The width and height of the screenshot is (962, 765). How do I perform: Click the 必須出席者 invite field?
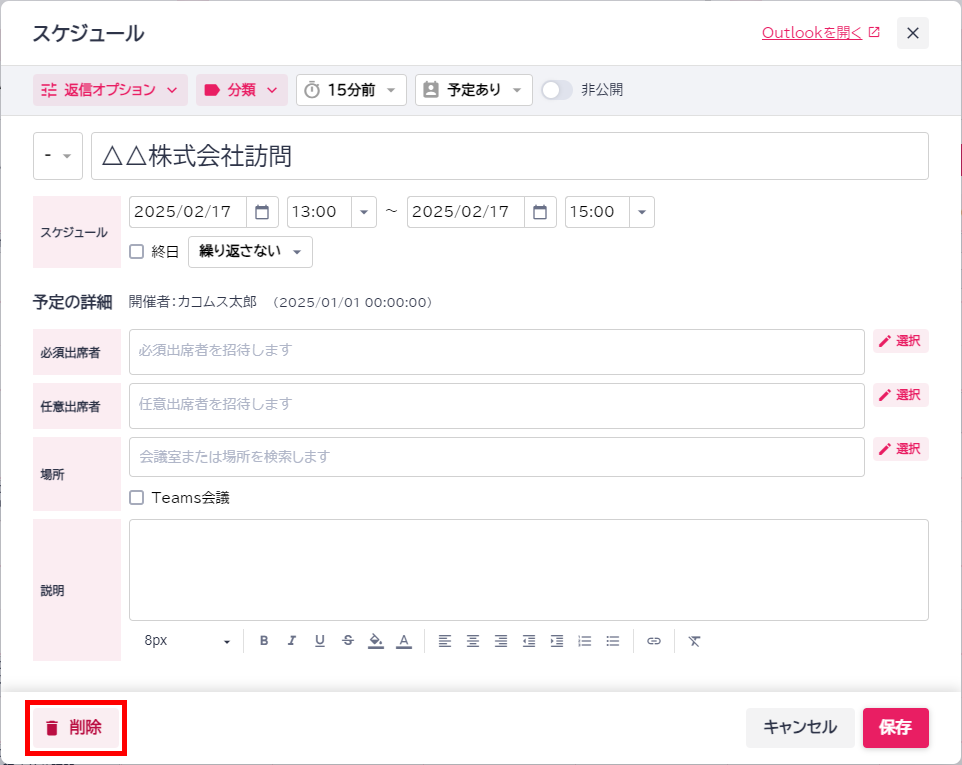497,352
